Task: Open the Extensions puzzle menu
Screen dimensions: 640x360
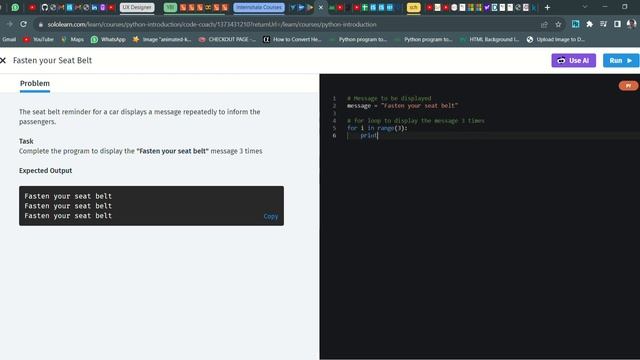Action: tap(589, 24)
